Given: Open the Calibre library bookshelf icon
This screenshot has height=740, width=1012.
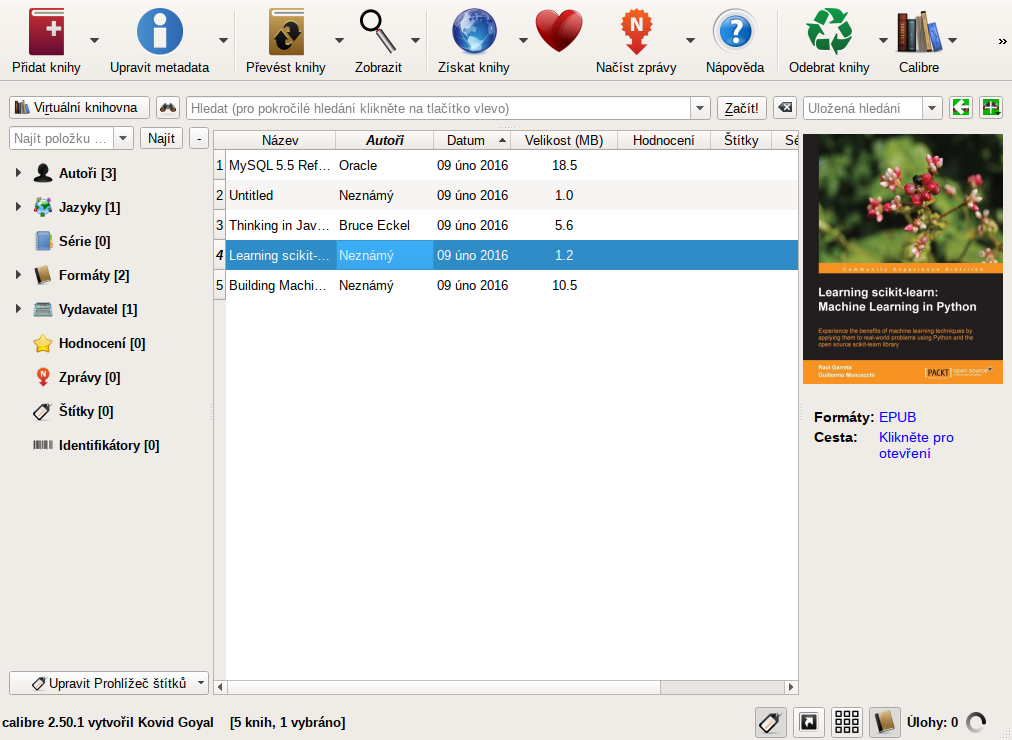Looking at the screenshot, I should [x=919, y=31].
